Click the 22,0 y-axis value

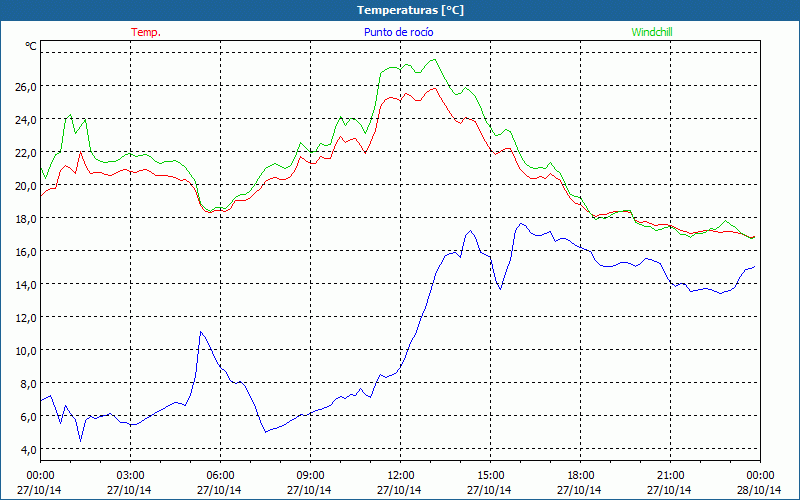pos(26,153)
